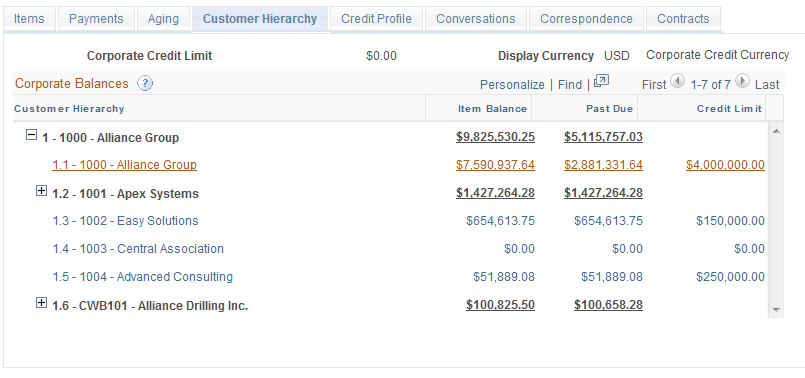Switch to the Items tab
The image size is (805, 378).
click(x=29, y=19)
